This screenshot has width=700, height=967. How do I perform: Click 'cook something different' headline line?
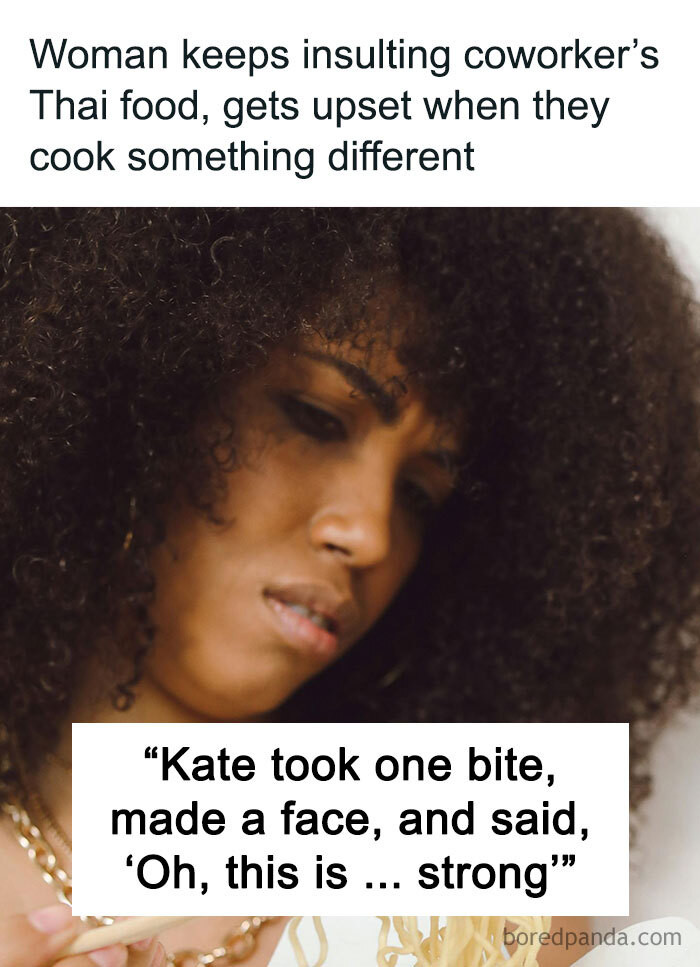pyautogui.click(x=252, y=157)
